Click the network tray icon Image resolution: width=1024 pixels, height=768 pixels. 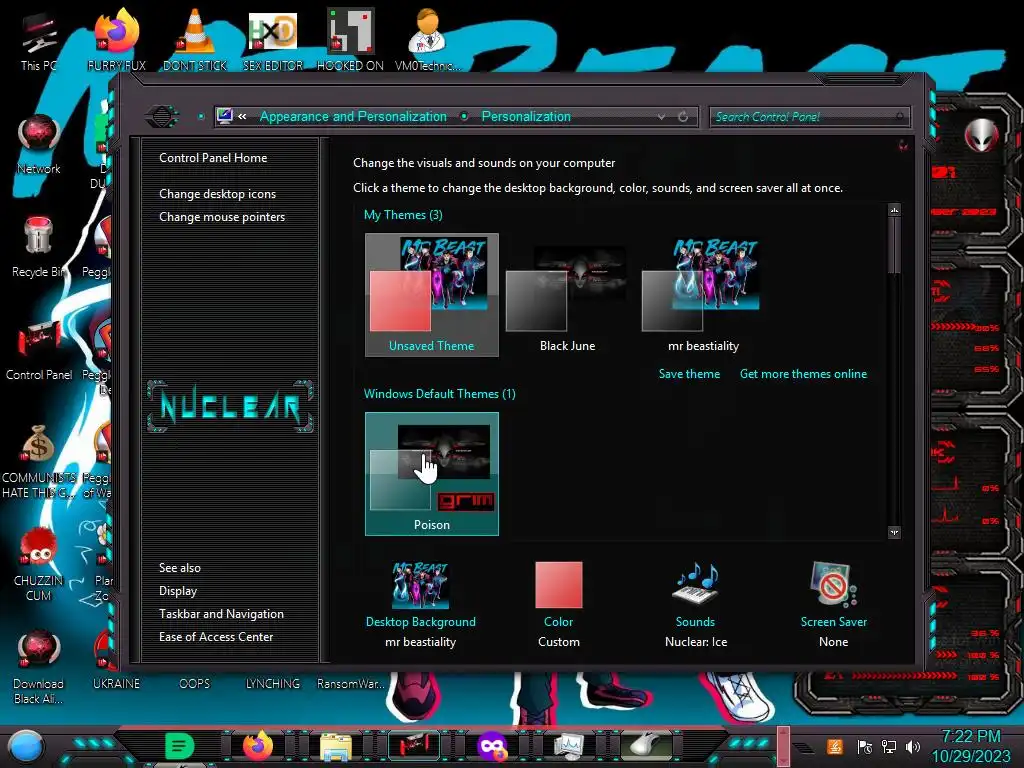(x=889, y=746)
